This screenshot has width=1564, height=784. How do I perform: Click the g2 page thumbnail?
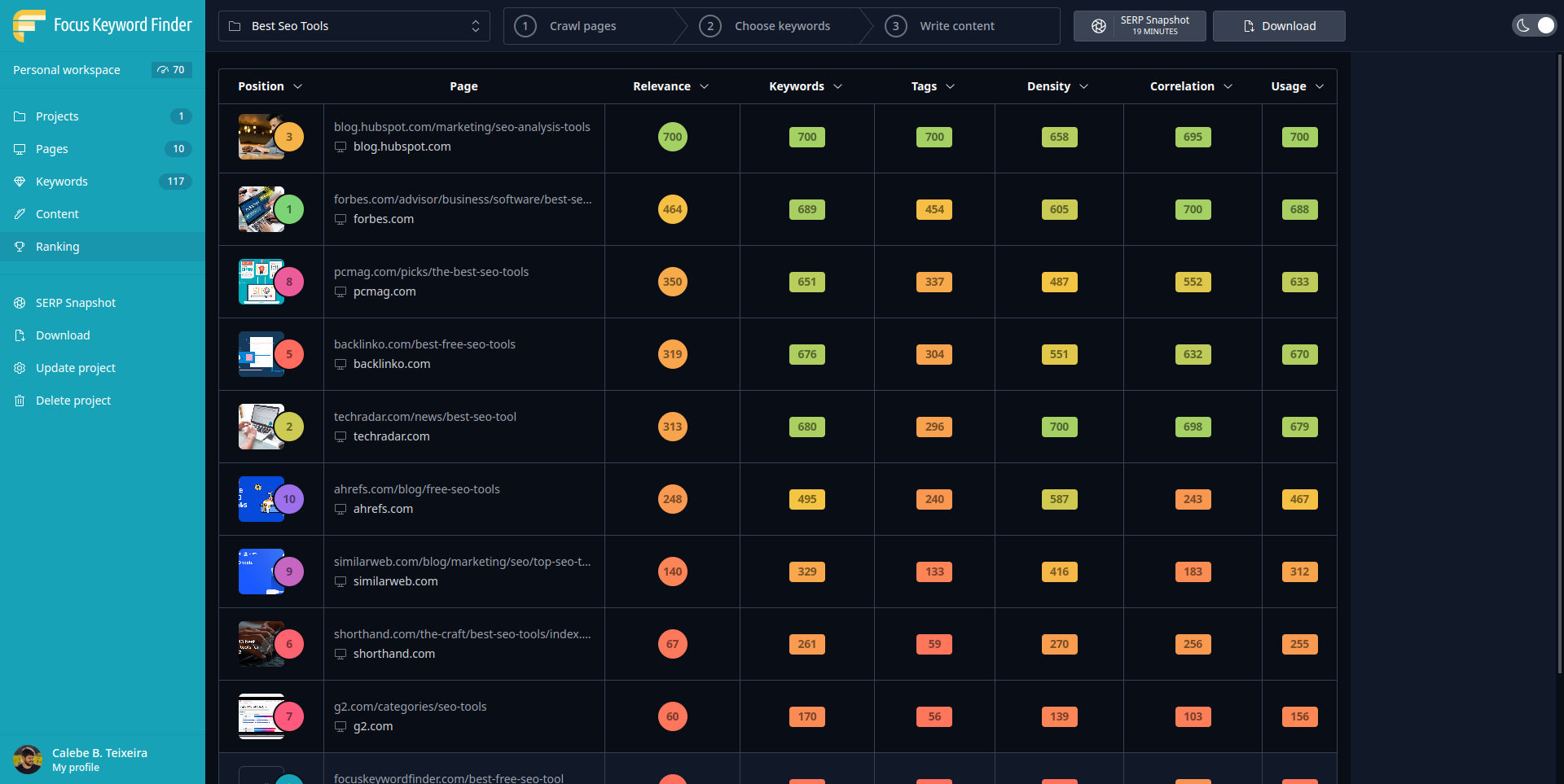pyautogui.click(x=261, y=716)
